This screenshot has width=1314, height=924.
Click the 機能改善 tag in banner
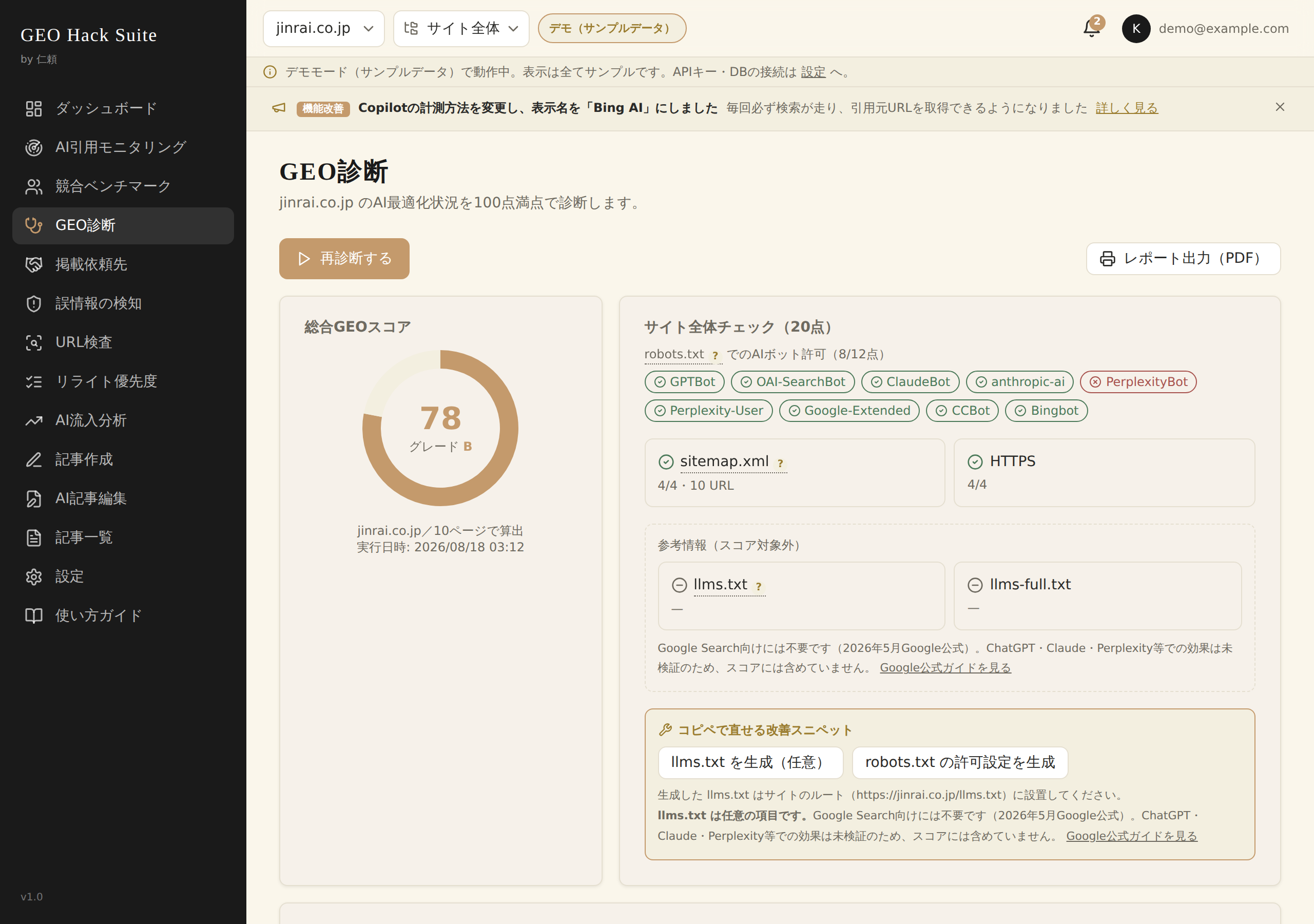click(x=323, y=109)
